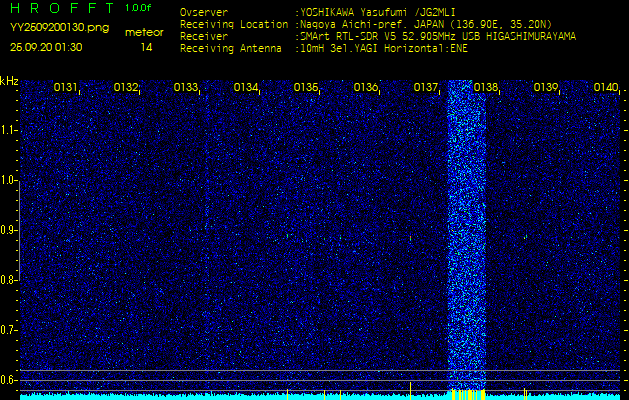Click the gray vertical range bar left of axis
Viewport: 629px width, 400px height.
tap(19, 230)
